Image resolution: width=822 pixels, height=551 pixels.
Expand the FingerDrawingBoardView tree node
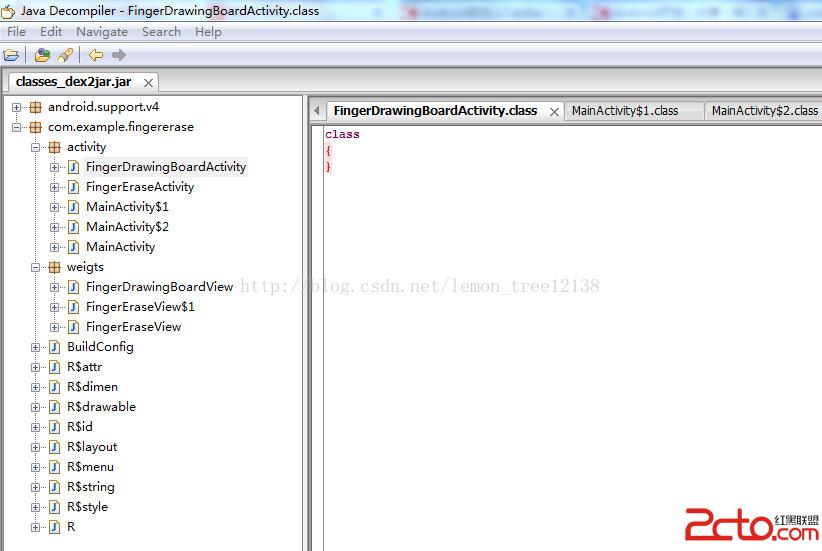pyautogui.click(x=55, y=287)
